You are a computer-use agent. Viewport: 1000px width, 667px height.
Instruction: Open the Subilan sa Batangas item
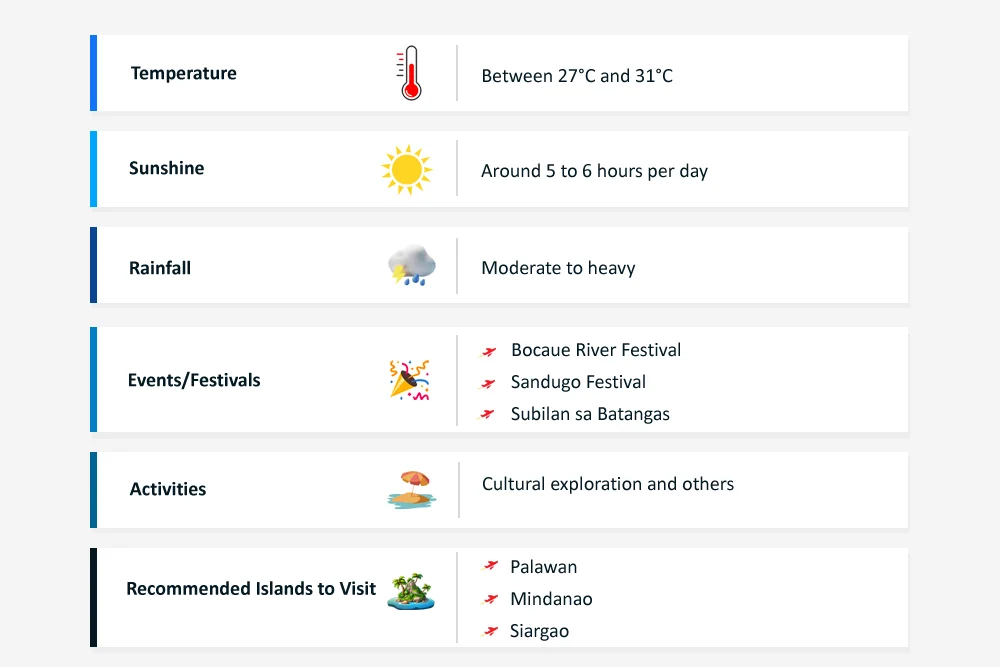(x=590, y=414)
